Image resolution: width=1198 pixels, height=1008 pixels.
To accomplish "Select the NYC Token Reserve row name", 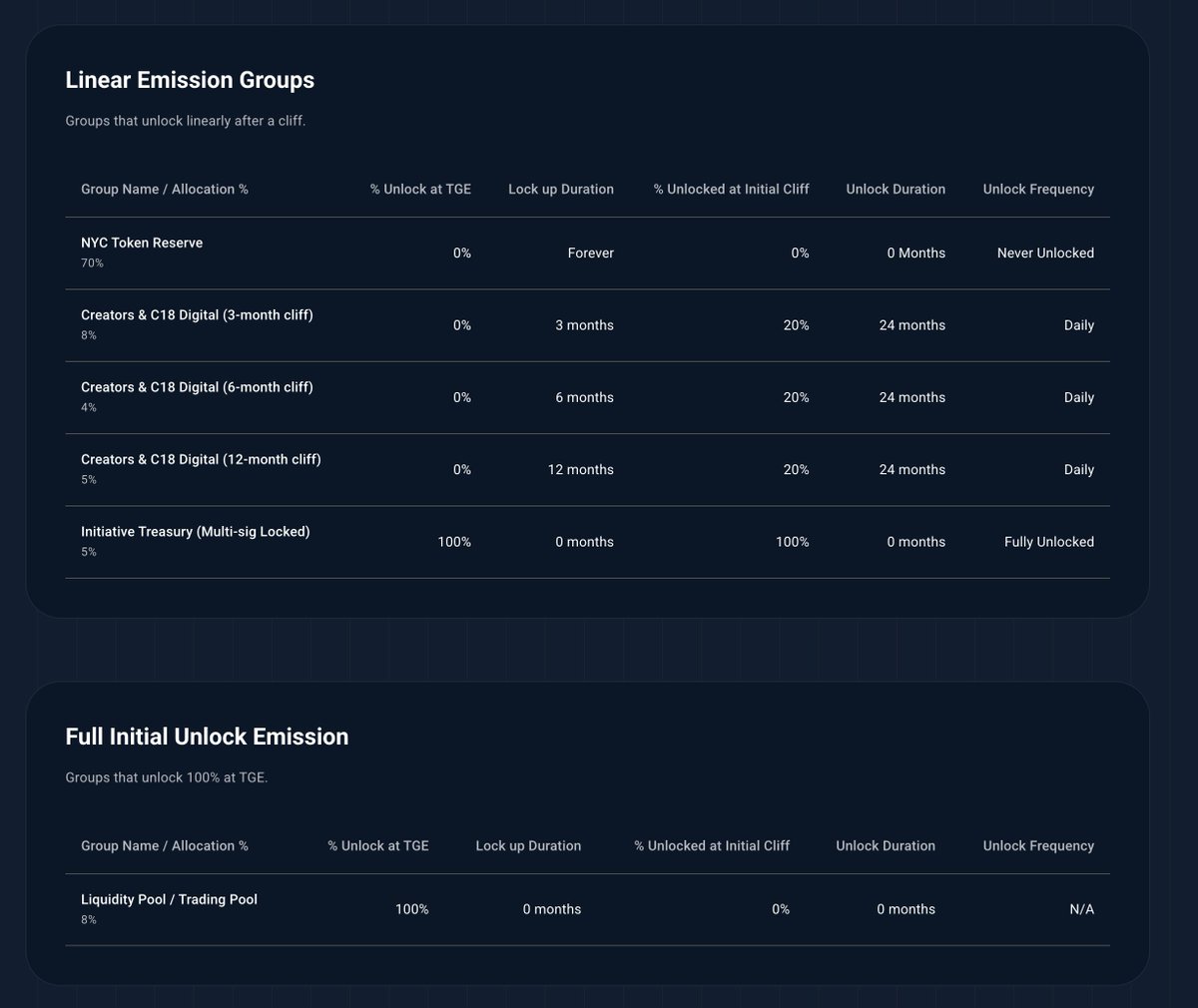I will [x=142, y=243].
